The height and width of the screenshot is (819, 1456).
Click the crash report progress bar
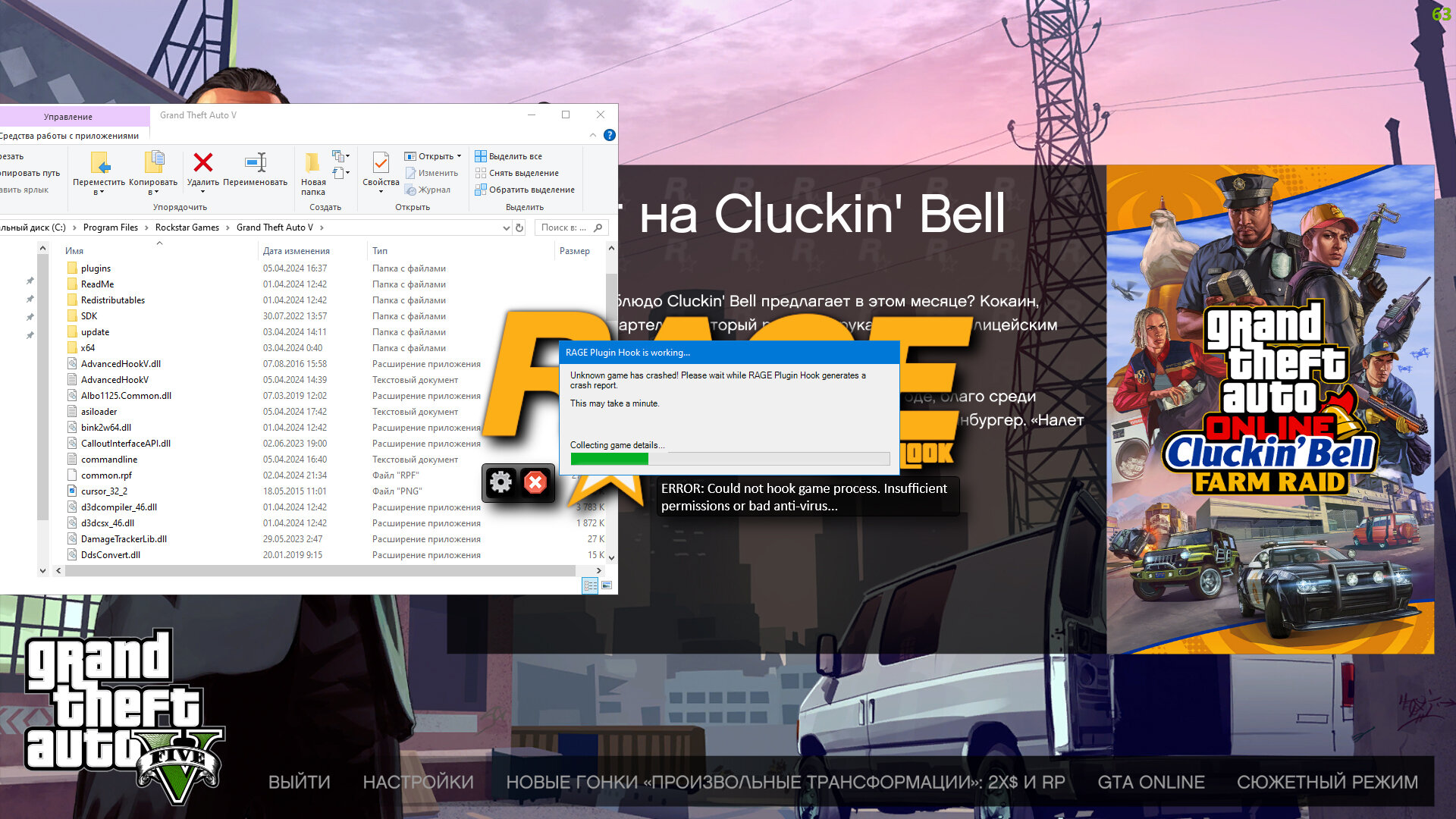click(730, 459)
